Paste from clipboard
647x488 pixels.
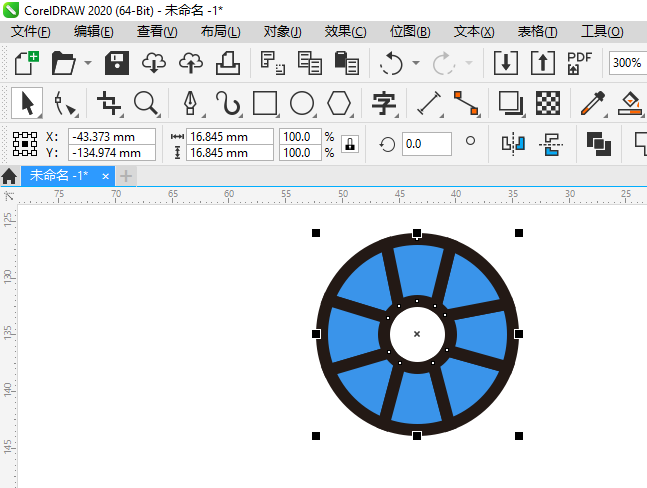[347, 63]
